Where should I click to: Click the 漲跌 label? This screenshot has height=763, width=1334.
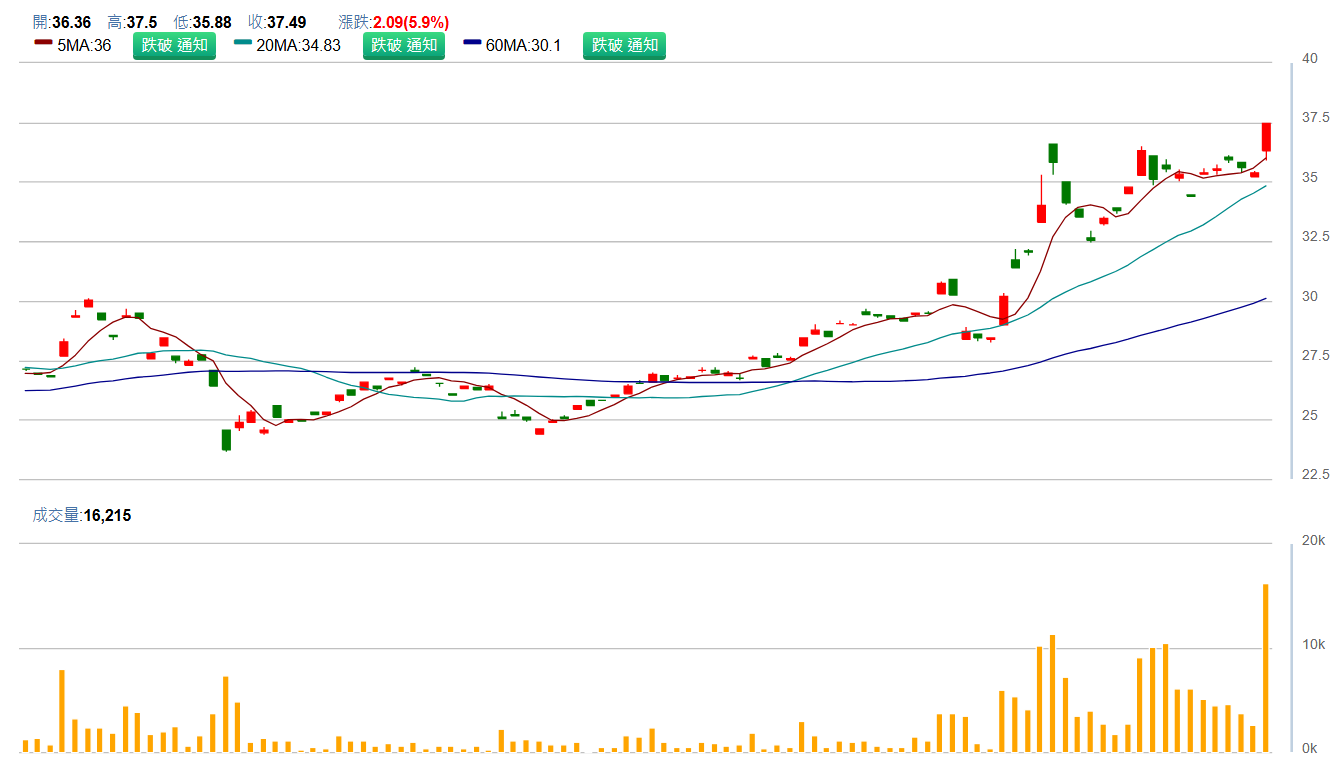[354, 22]
